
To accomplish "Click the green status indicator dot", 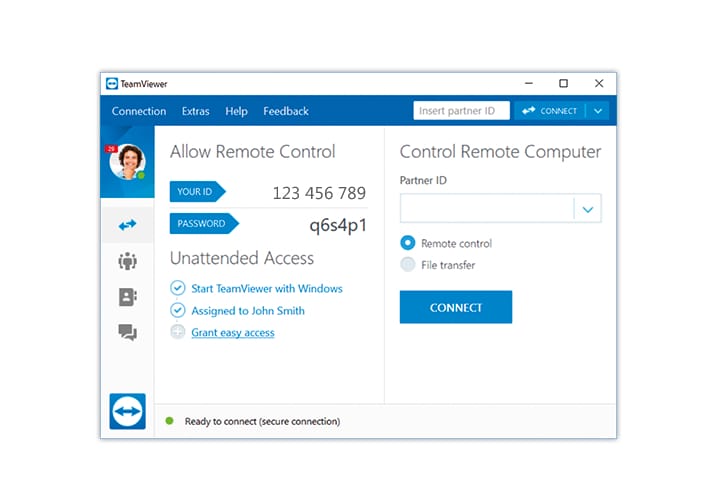I will coord(169,421).
